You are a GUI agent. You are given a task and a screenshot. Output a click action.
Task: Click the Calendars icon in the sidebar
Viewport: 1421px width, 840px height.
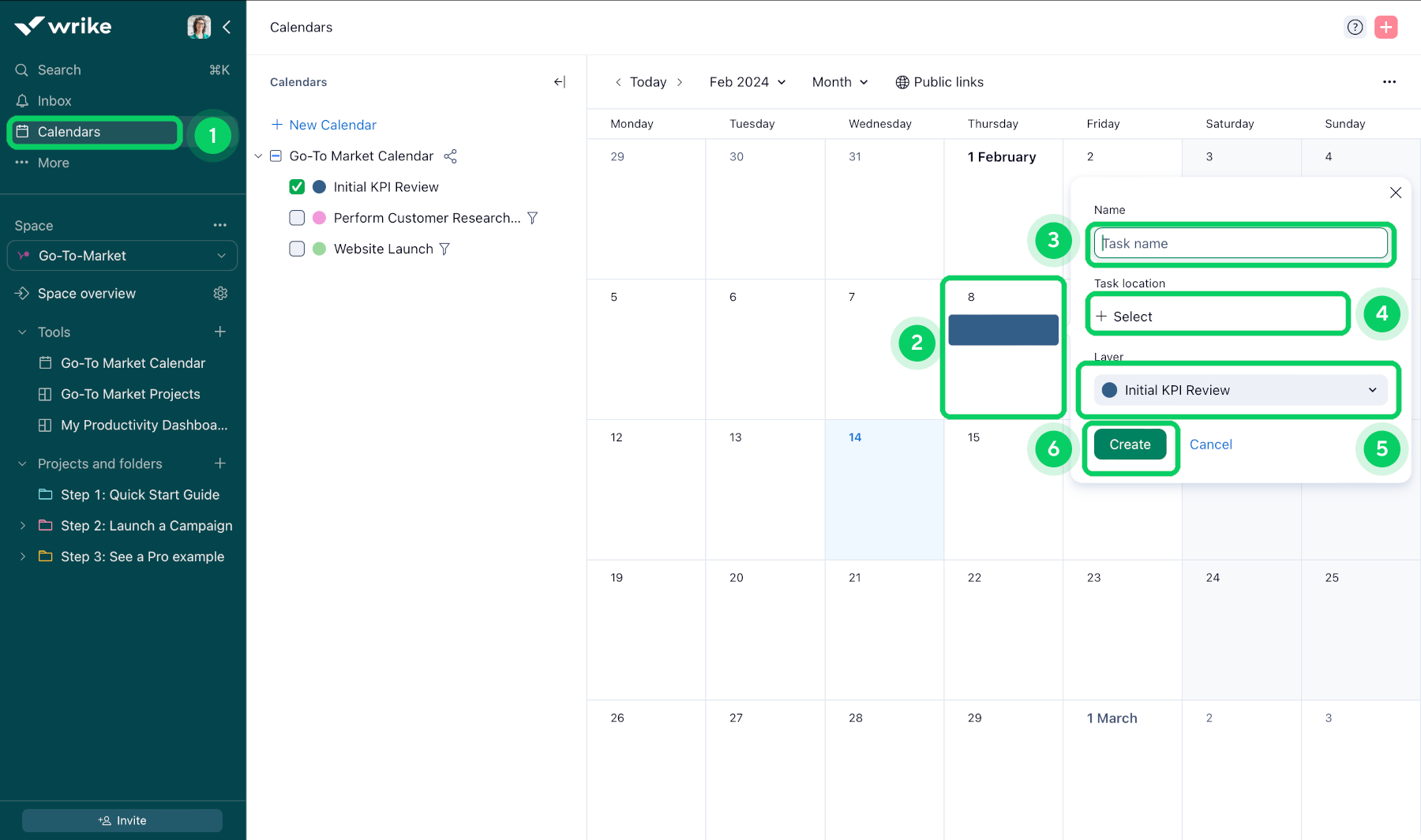click(24, 132)
